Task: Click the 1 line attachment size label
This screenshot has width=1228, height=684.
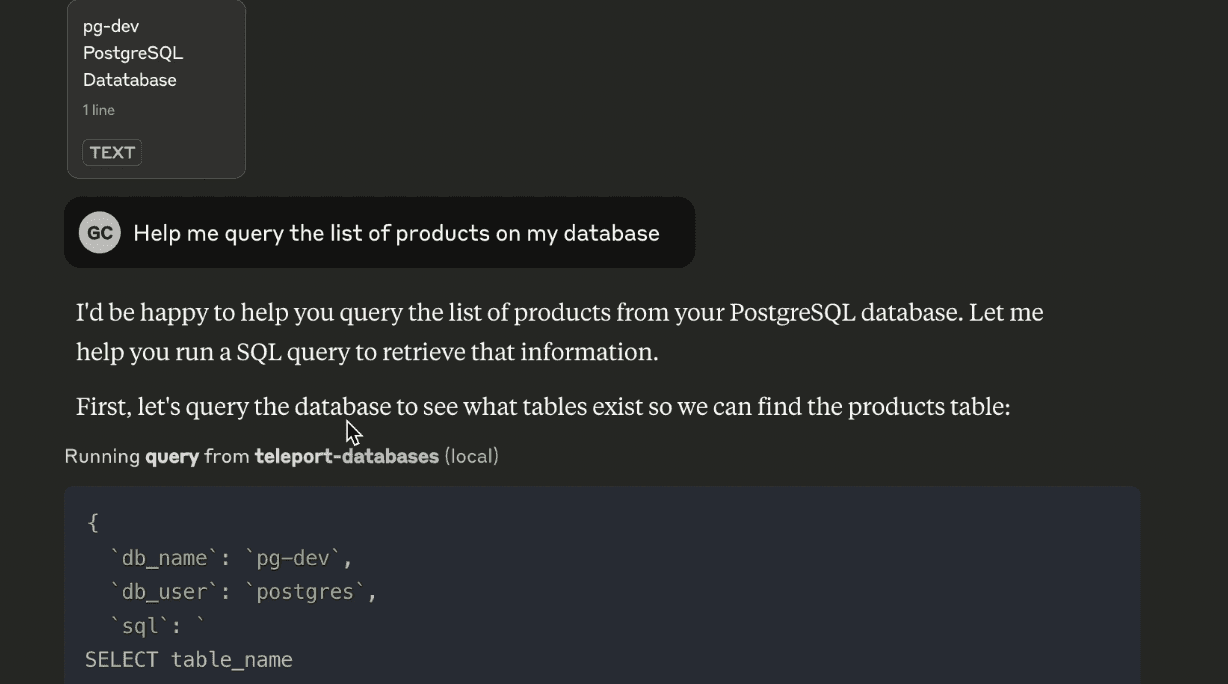Action: point(98,110)
